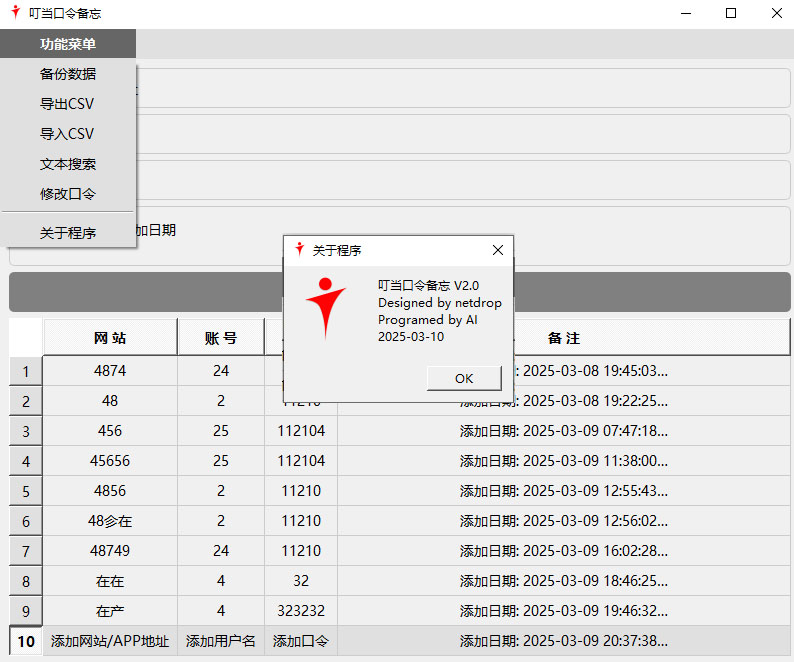Viewport: 794px width, 662px height.
Task: Select 导出CSV menu entry
Action: point(68,104)
